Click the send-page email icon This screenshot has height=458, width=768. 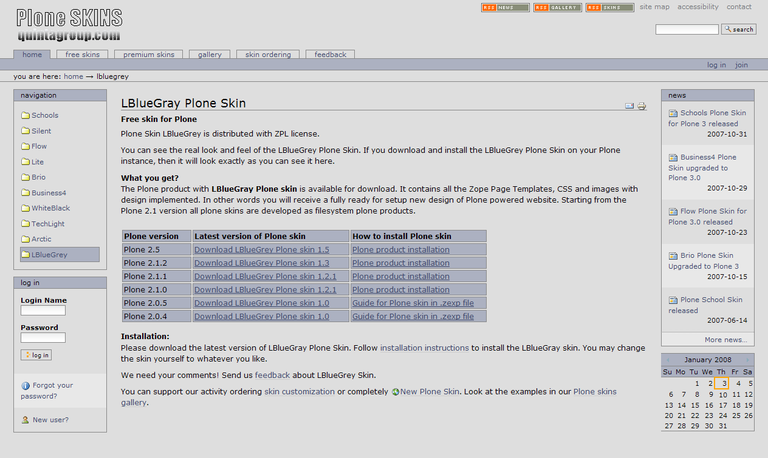pyautogui.click(x=629, y=105)
